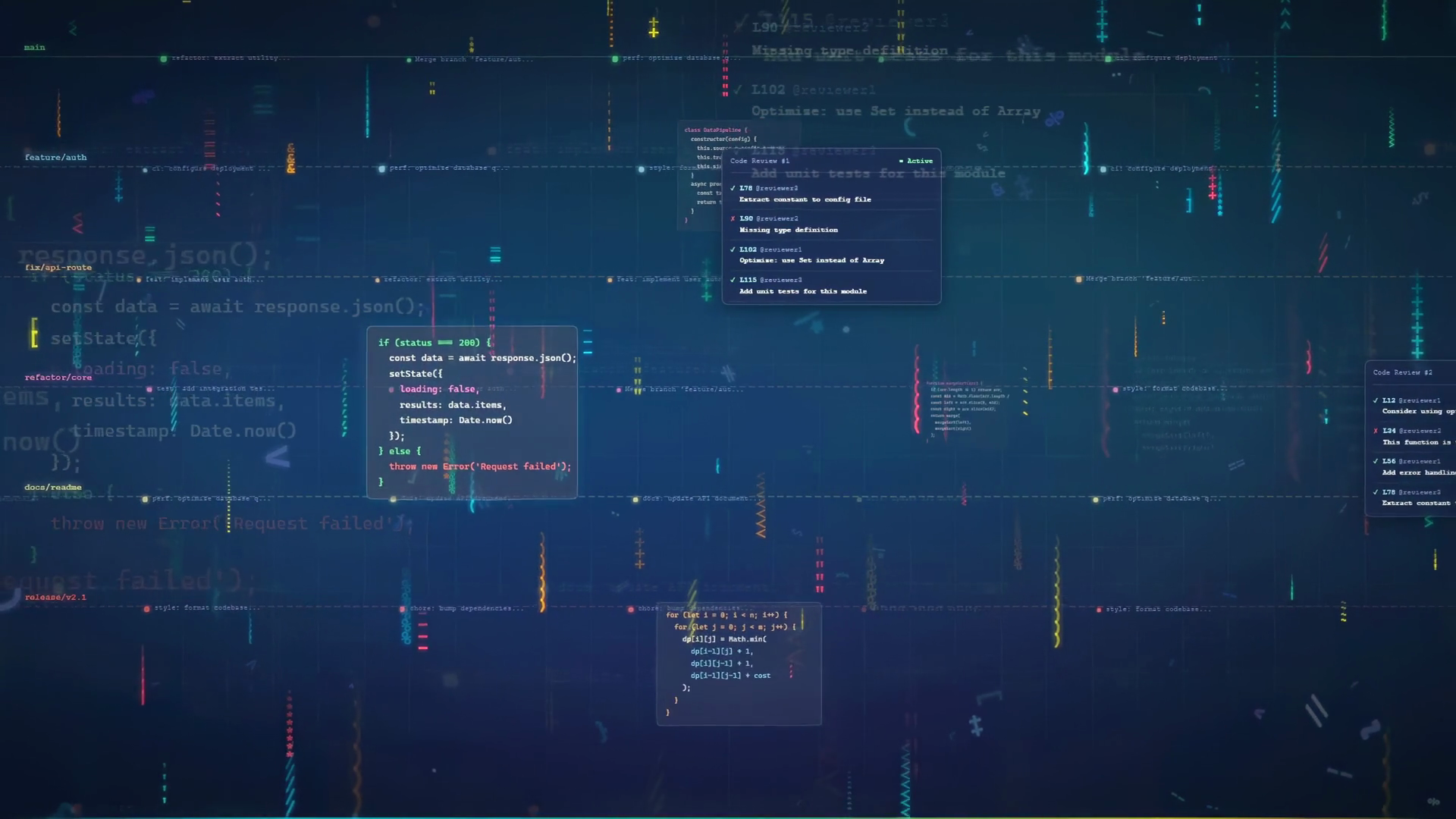1456x819 pixels.
Task: Click the red X beside L34 in Code Review #2
Action: 1376,431
